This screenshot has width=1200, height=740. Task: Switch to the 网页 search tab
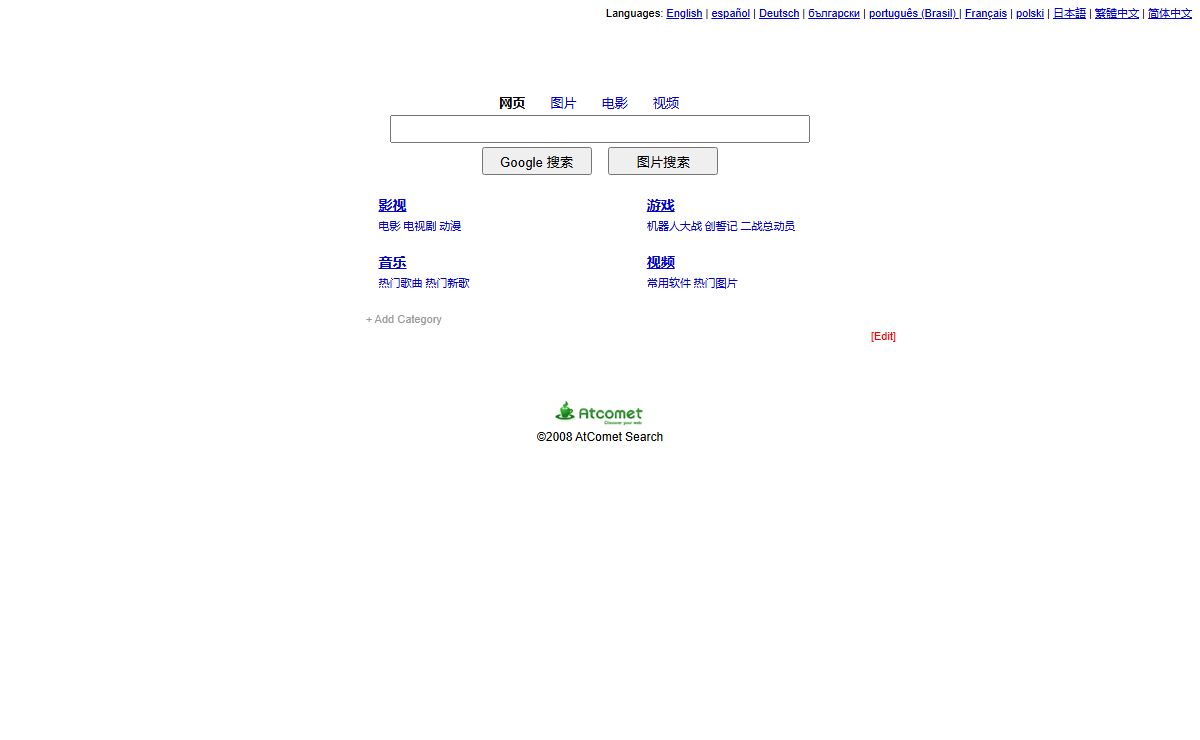point(512,103)
